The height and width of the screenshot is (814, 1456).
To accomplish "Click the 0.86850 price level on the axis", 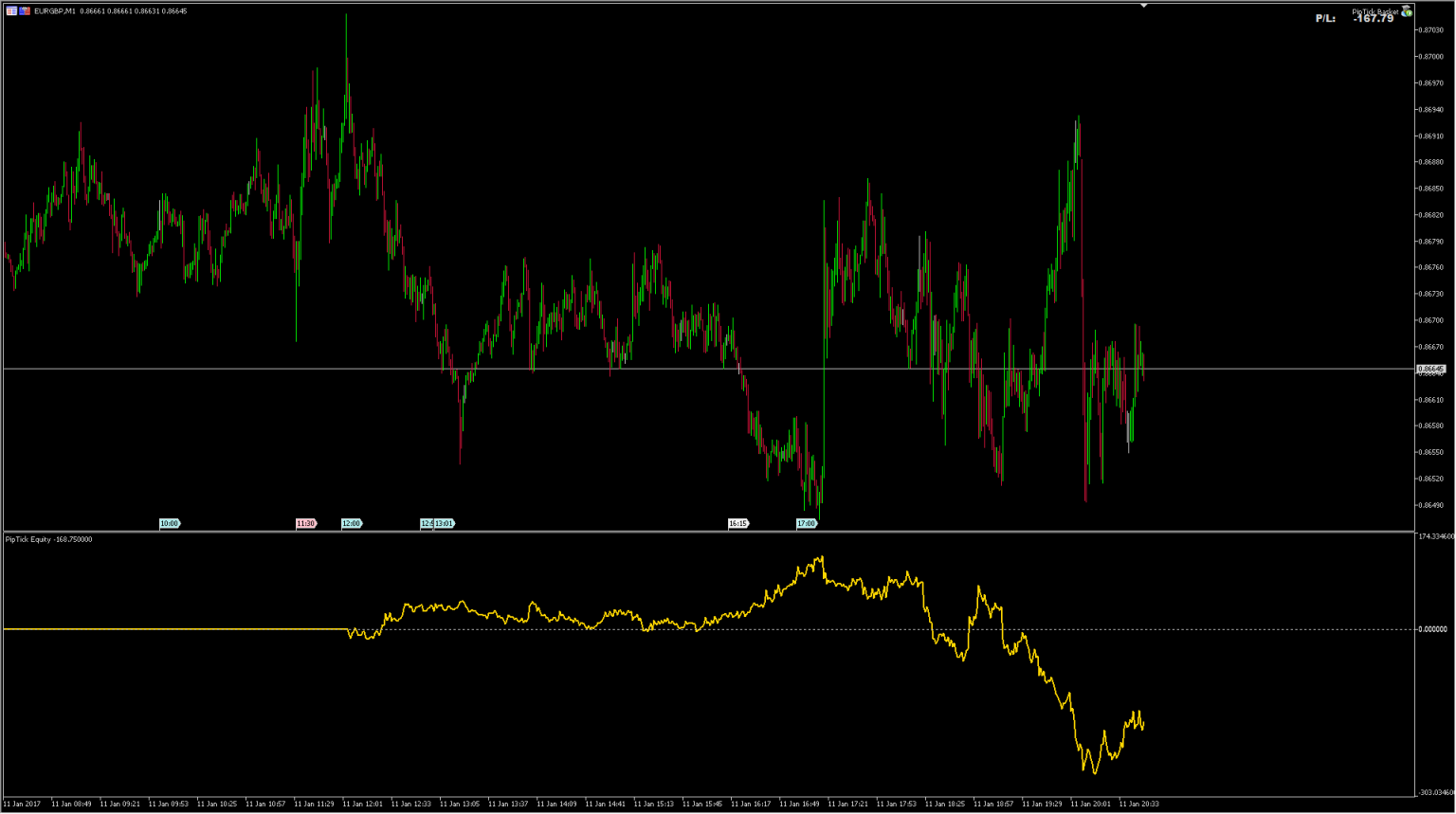I will pyautogui.click(x=1431, y=189).
